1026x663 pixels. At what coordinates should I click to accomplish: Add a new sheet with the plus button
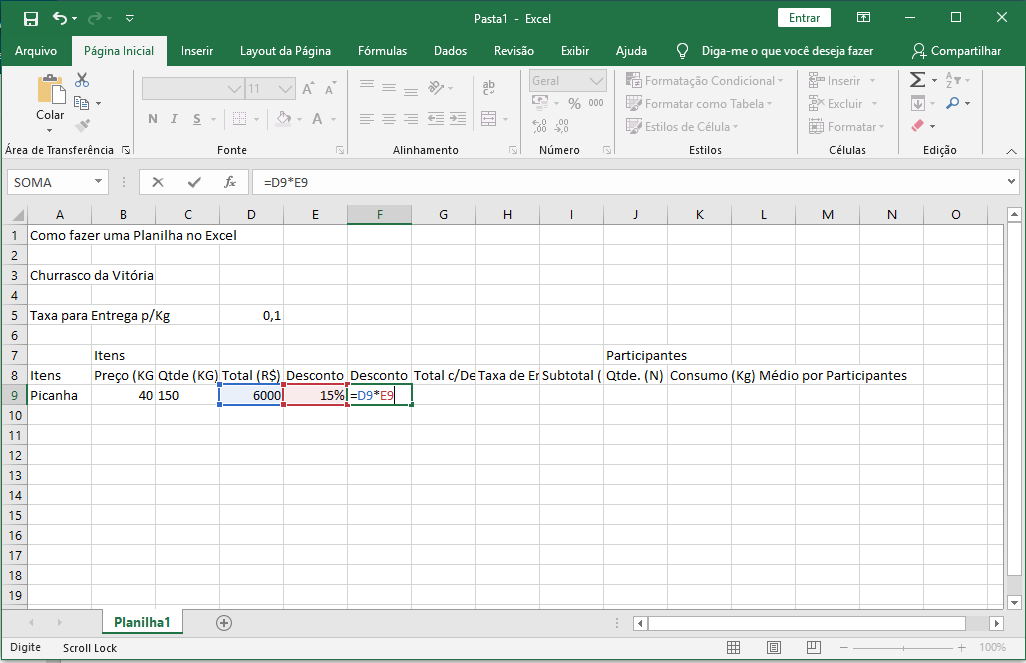[224, 622]
